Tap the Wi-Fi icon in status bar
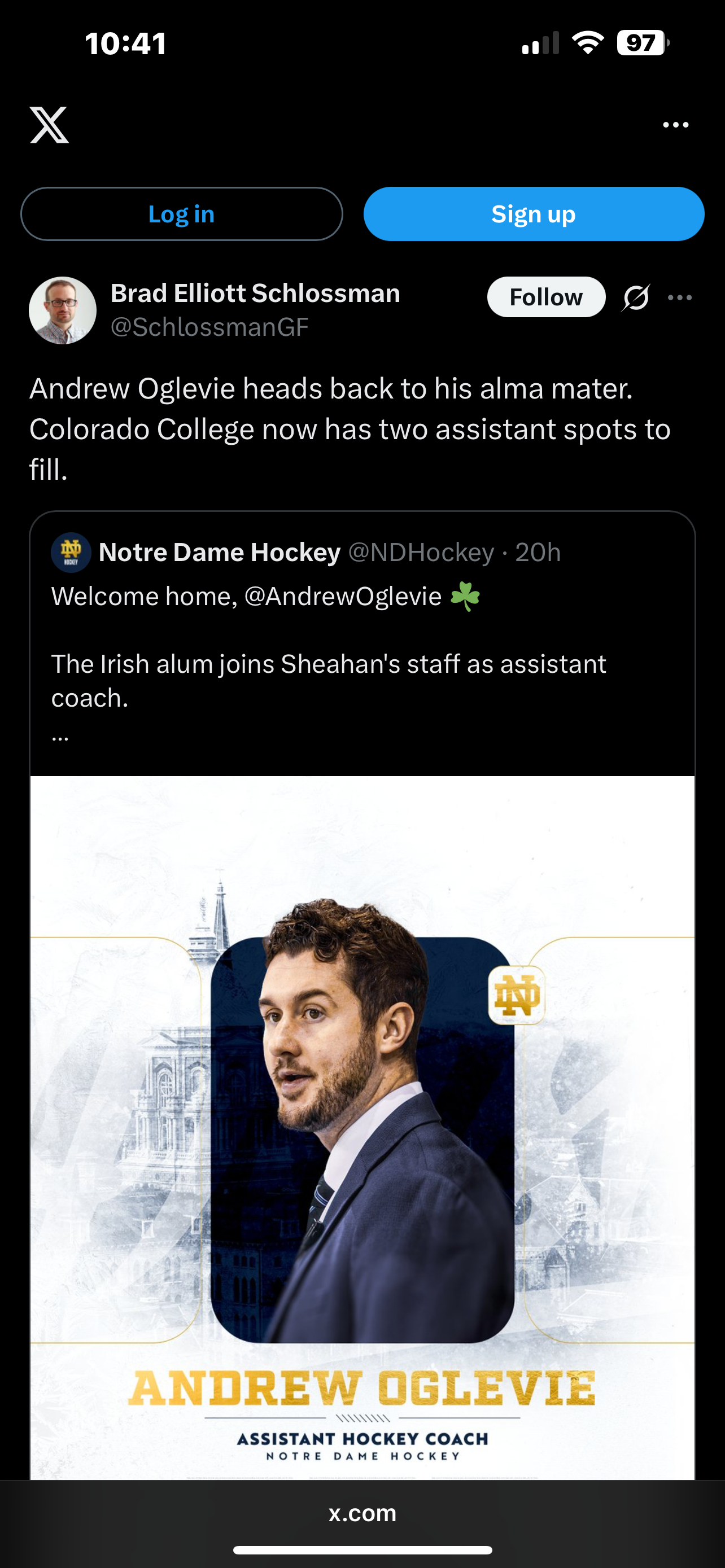The height and width of the screenshot is (1568, 725). 587,43
